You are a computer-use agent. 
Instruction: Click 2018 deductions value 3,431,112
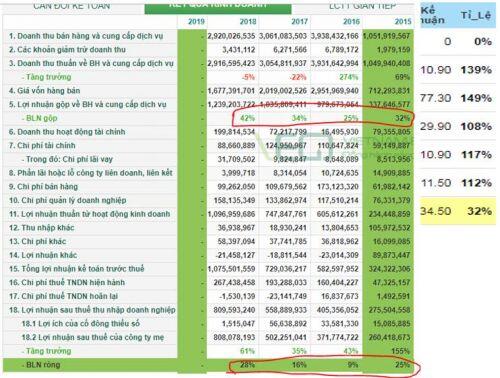pyautogui.click(x=239, y=50)
